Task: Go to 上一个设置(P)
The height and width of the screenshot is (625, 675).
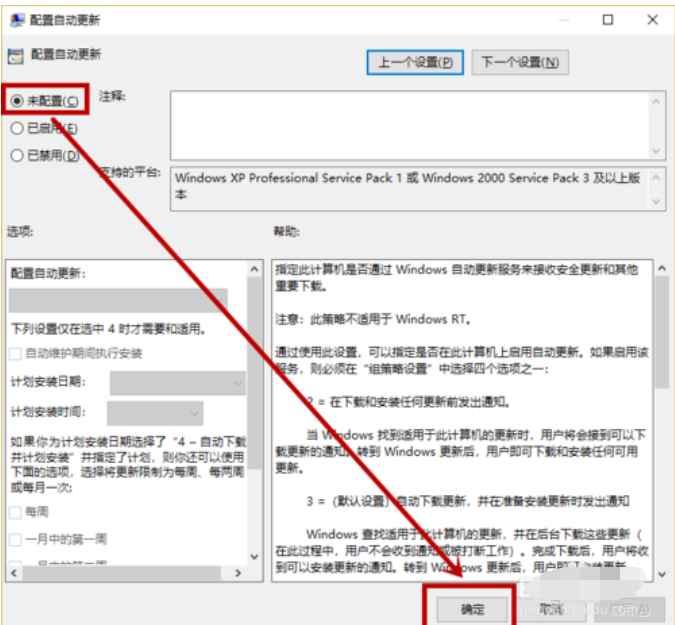Action: (x=416, y=62)
